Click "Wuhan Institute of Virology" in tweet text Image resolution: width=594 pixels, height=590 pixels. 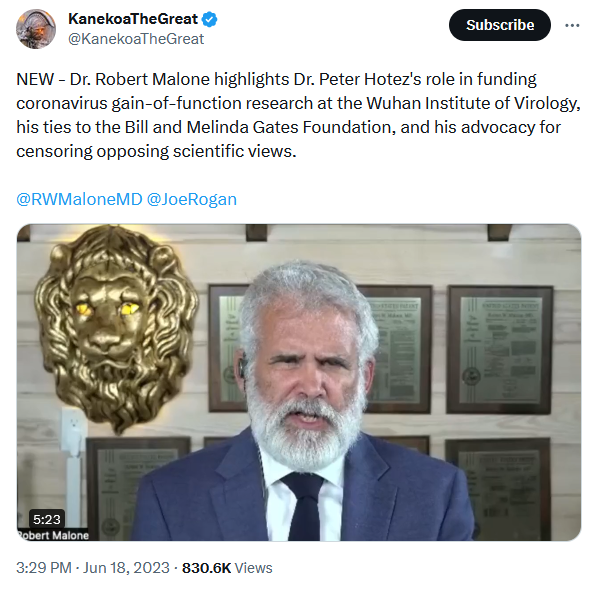[473, 103]
